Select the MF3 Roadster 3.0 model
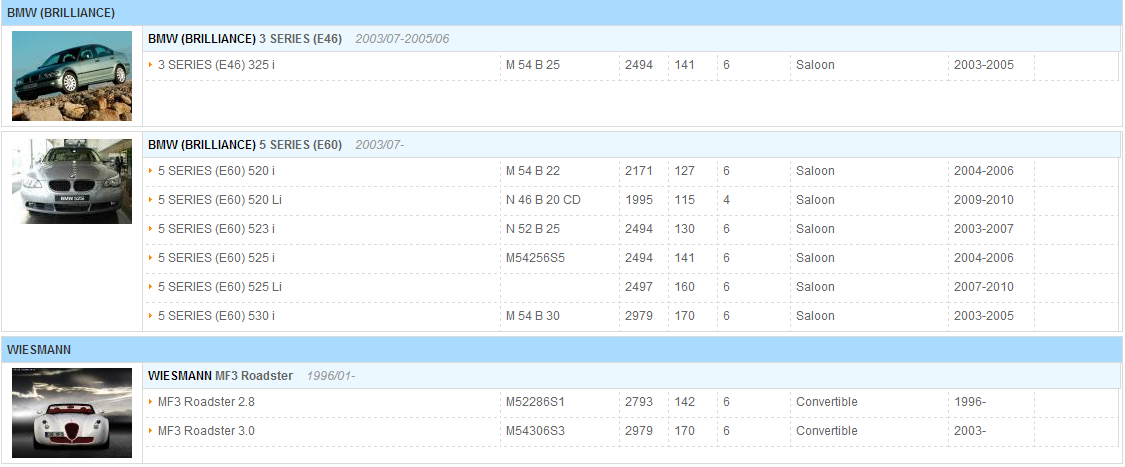The width and height of the screenshot is (1125, 467). [206, 431]
